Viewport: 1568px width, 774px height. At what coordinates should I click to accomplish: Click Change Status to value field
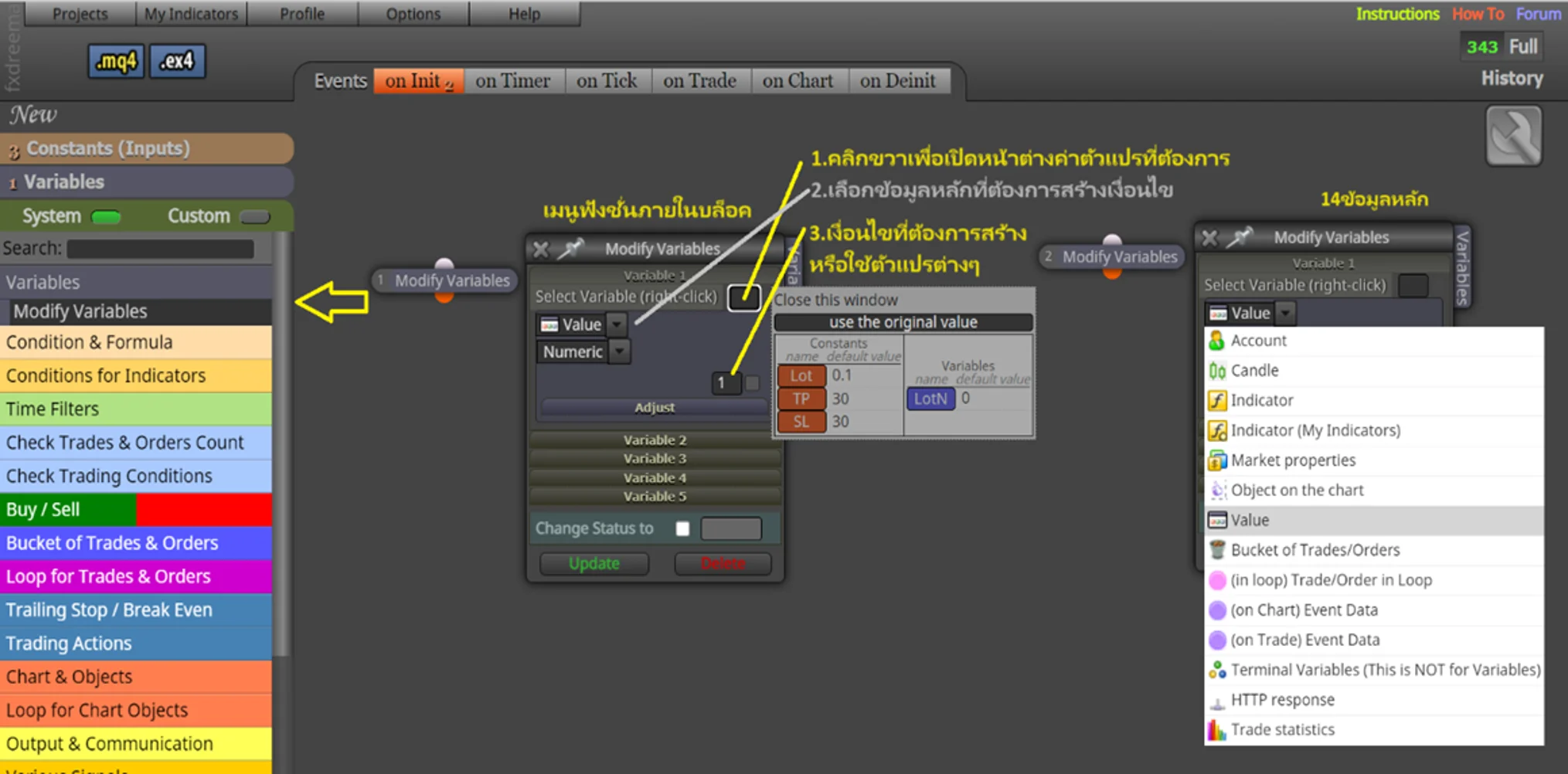coord(731,528)
